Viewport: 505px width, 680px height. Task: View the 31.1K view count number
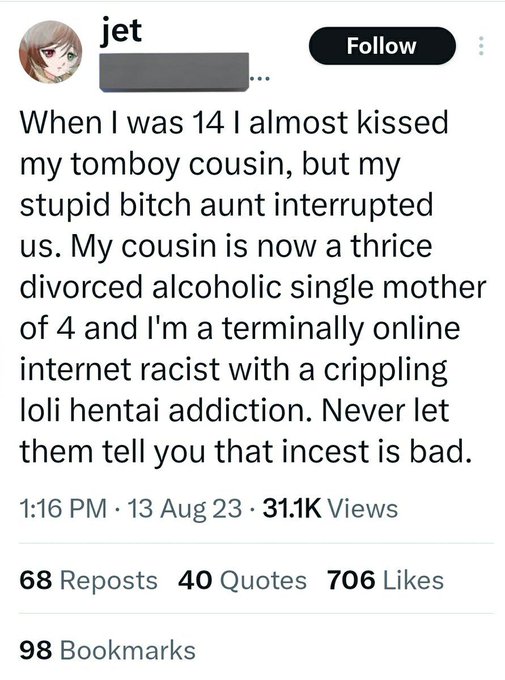[292, 508]
